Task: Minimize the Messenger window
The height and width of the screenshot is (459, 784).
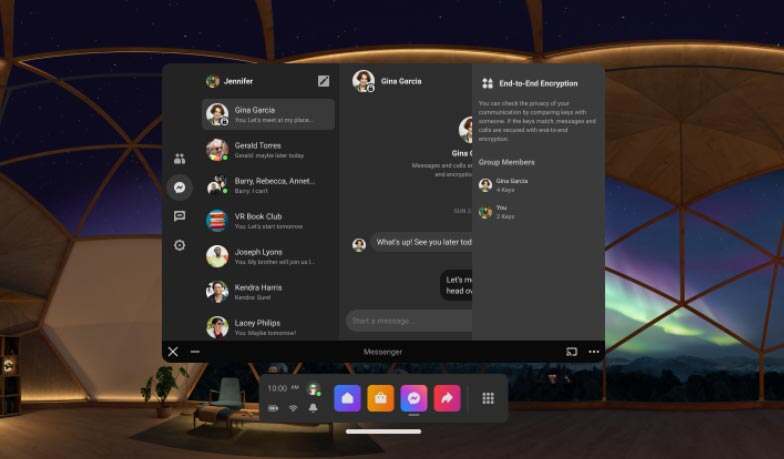Action: point(195,352)
